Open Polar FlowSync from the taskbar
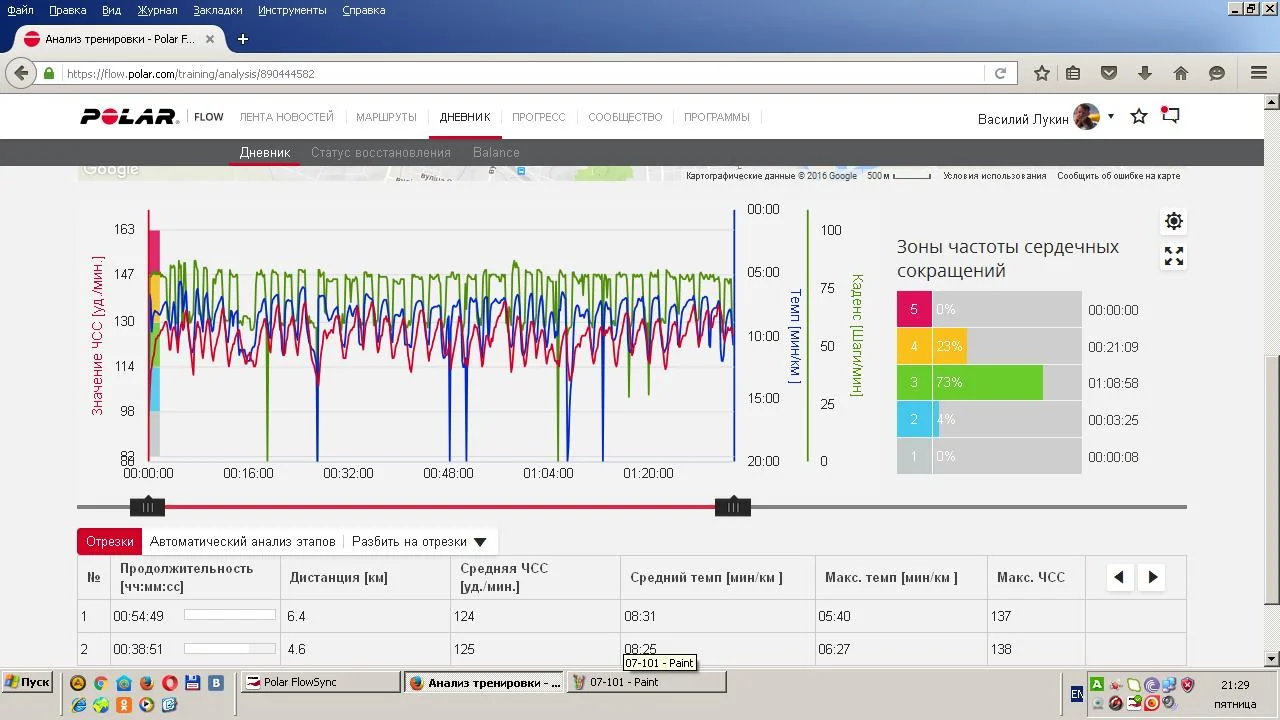The width and height of the screenshot is (1280, 720). [320, 682]
